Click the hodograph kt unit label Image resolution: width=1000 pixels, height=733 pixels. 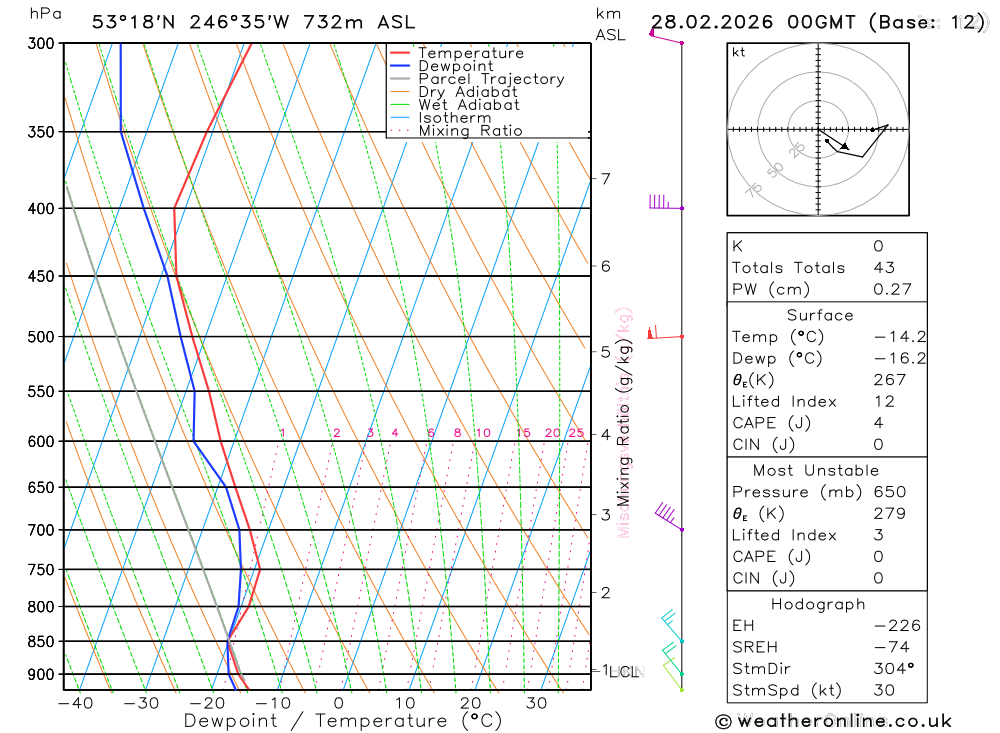coord(739,52)
